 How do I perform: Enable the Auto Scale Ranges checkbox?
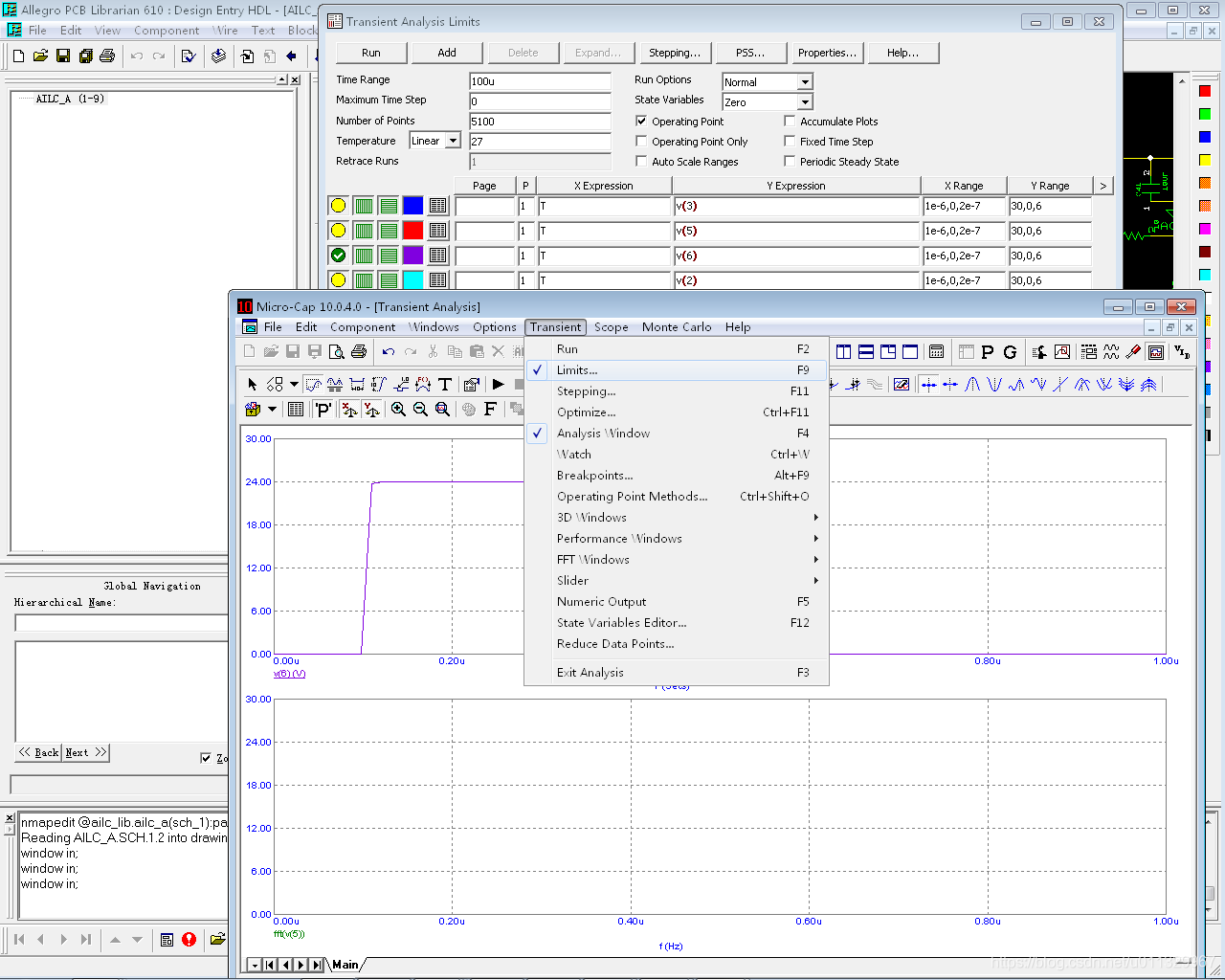click(641, 161)
